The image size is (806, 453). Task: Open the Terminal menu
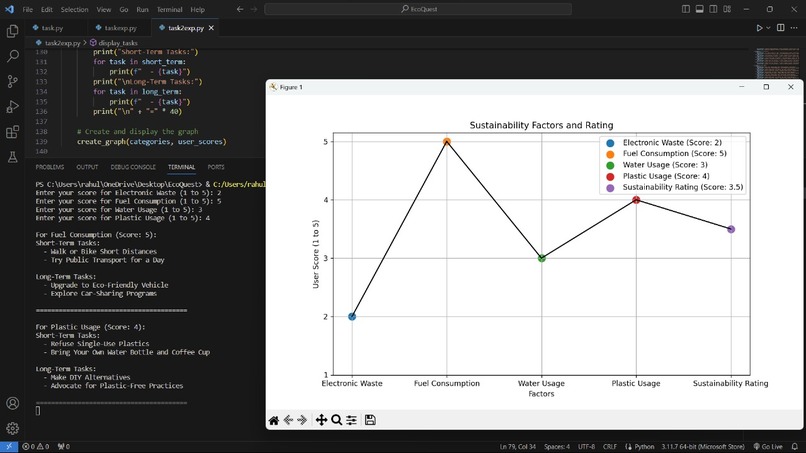pyautogui.click(x=170, y=9)
